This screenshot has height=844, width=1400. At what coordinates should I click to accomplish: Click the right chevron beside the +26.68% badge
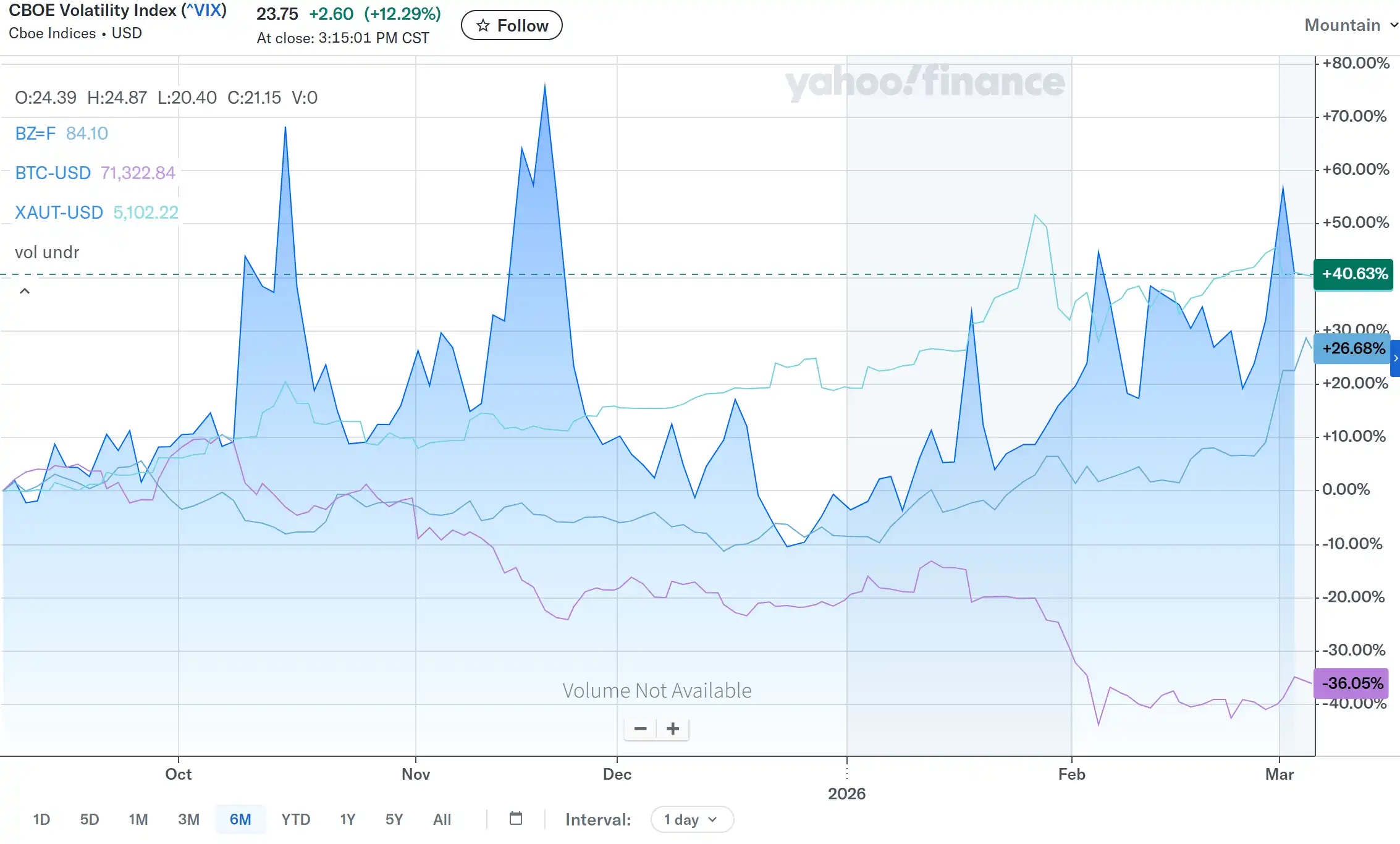pos(1395,358)
